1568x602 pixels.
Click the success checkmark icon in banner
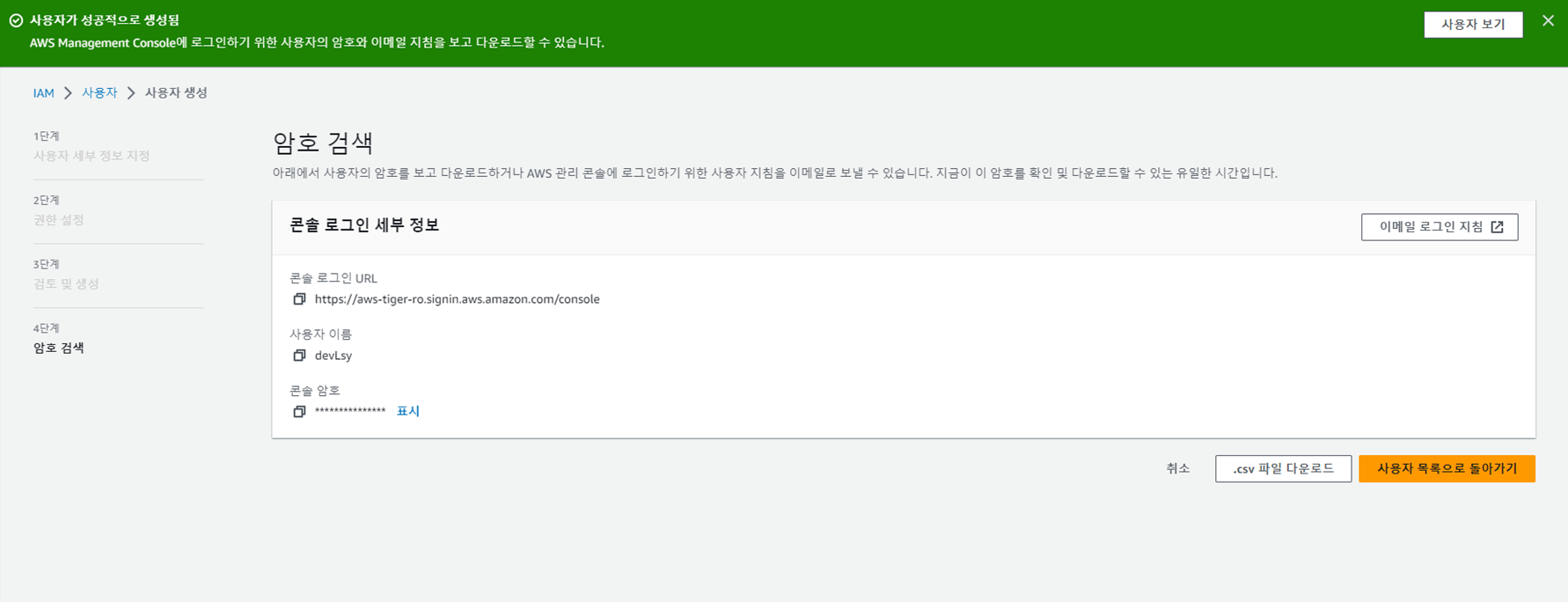tap(16, 20)
